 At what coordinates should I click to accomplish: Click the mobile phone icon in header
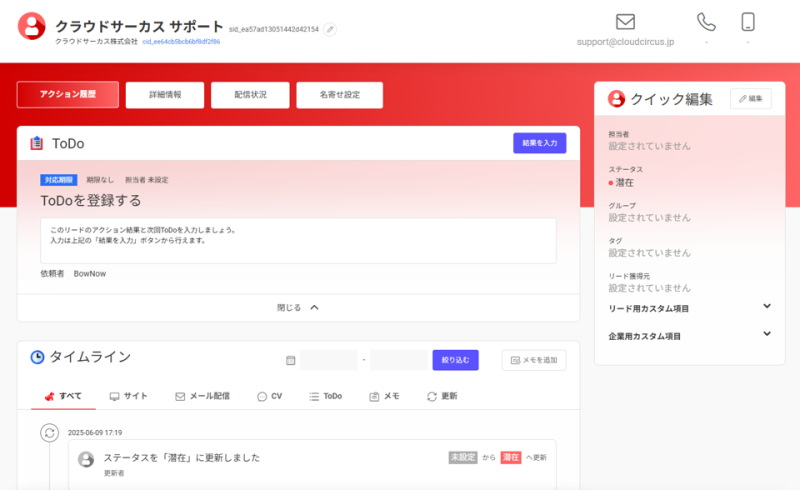747,22
